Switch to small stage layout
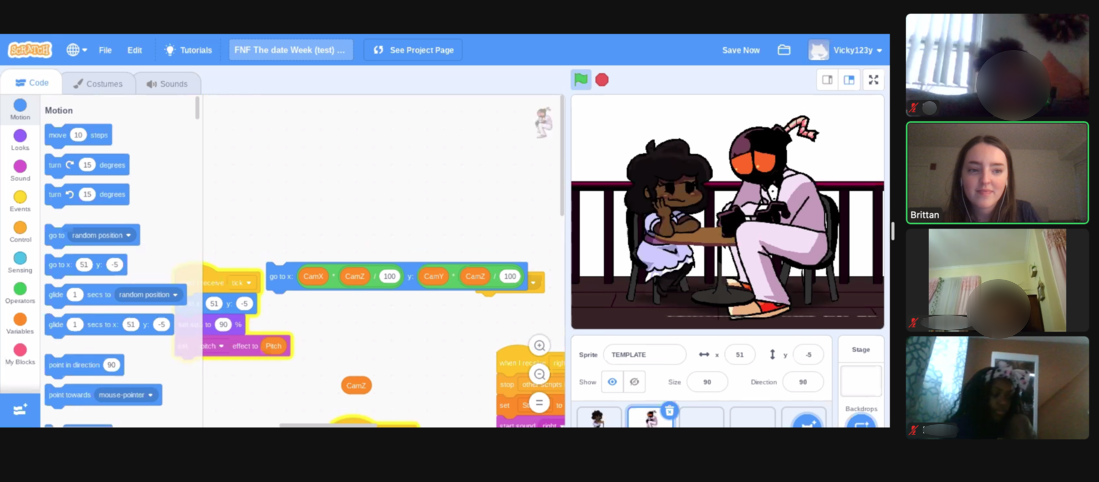1099x482 pixels. [x=827, y=80]
